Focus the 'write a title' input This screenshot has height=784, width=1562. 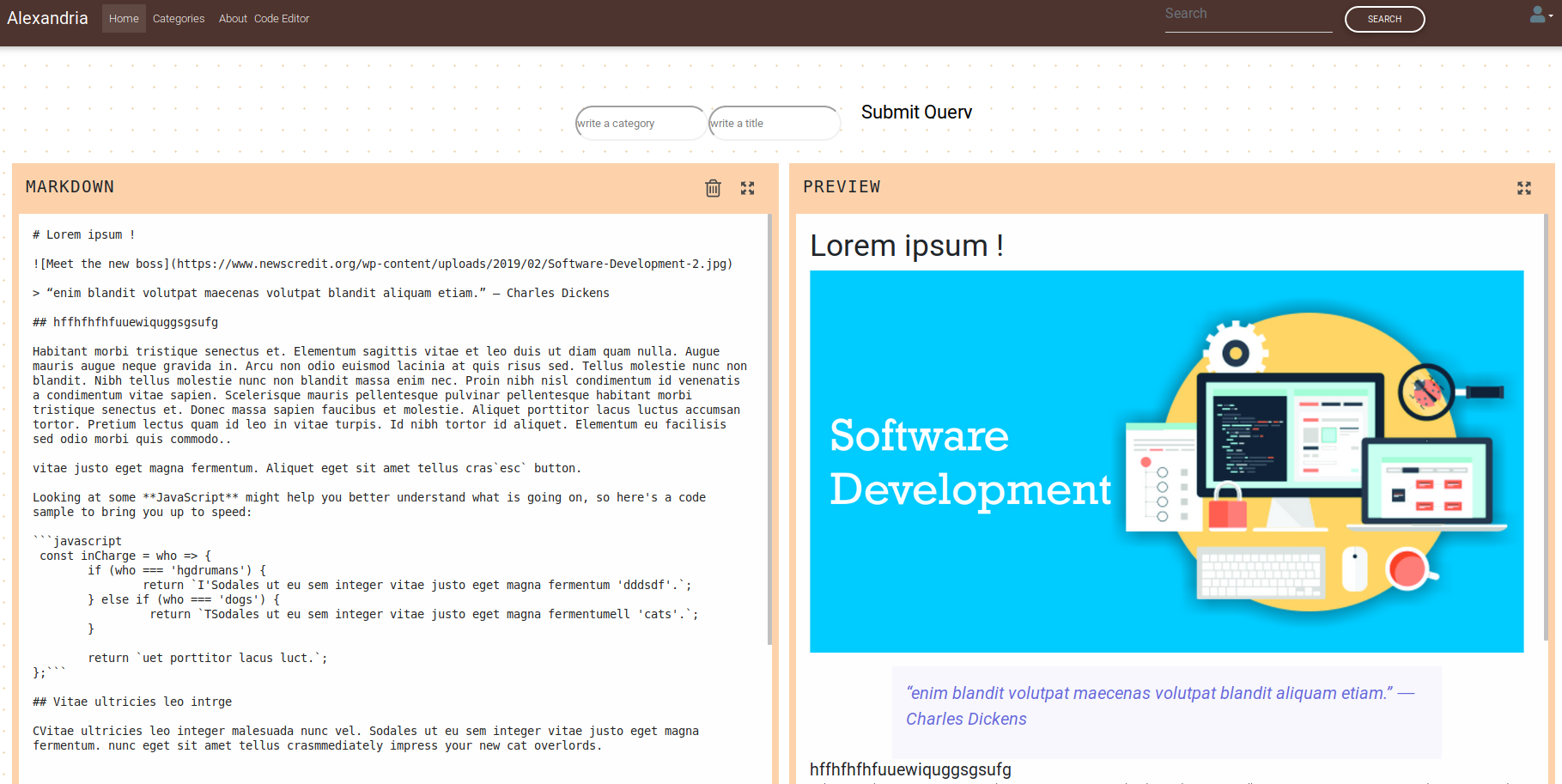(x=774, y=123)
